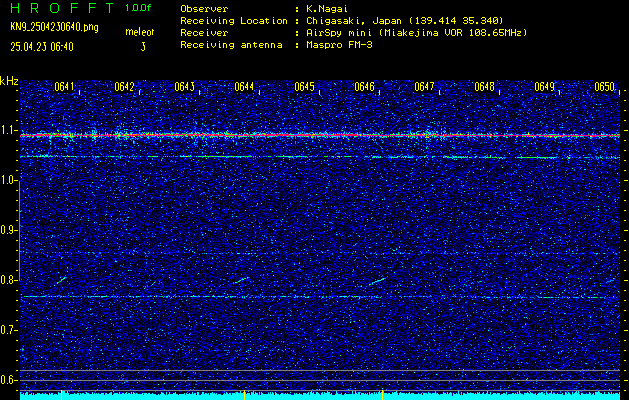Viewport: 629px width, 400px height.
Task: Click the meteor echo streak near 0644
Action: coord(241,280)
